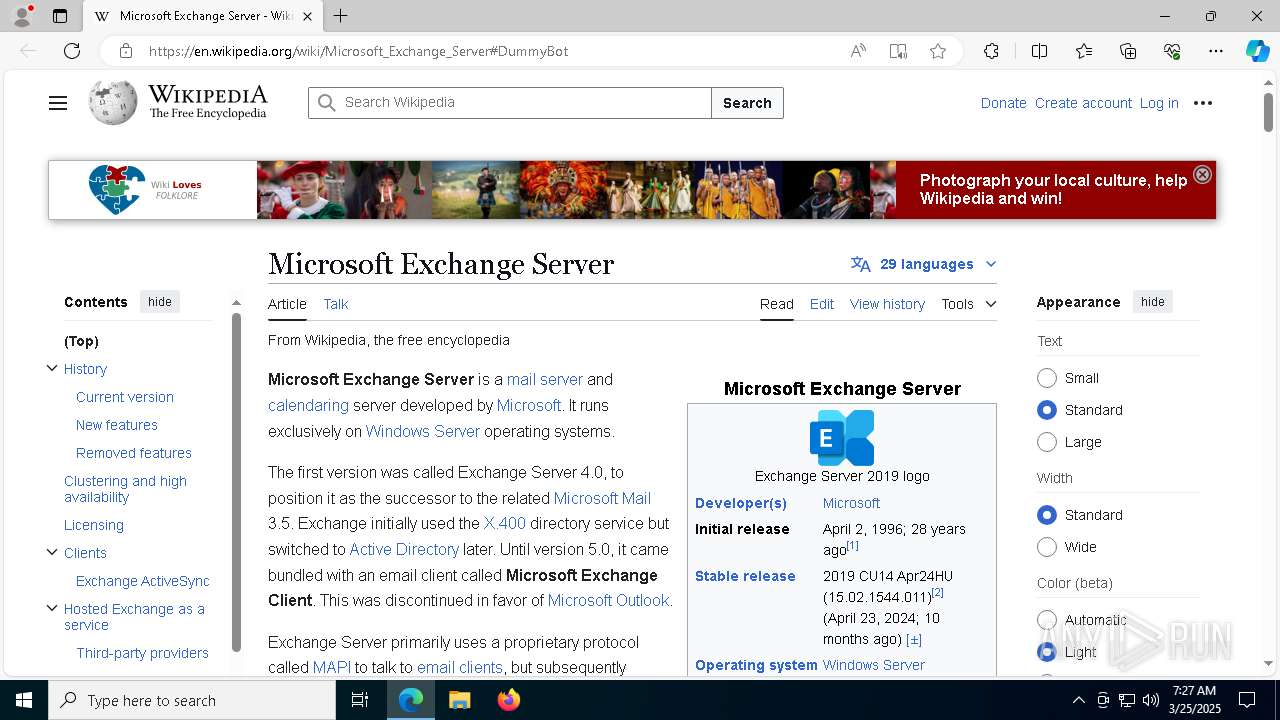Viewport: 1280px width, 720px height.
Task: Open the View history tab
Action: point(887,304)
